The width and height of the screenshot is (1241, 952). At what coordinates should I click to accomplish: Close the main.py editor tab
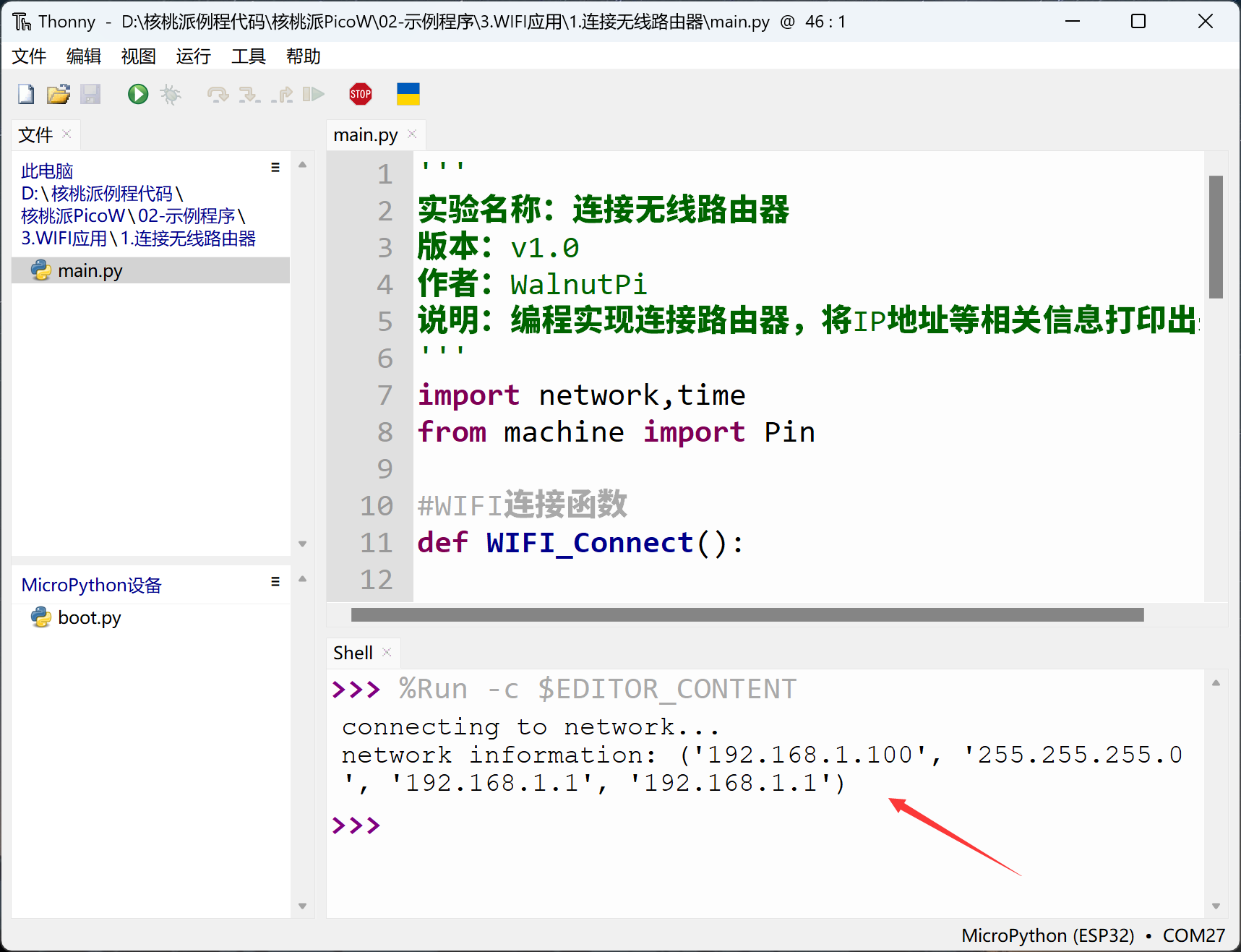click(412, 134)
